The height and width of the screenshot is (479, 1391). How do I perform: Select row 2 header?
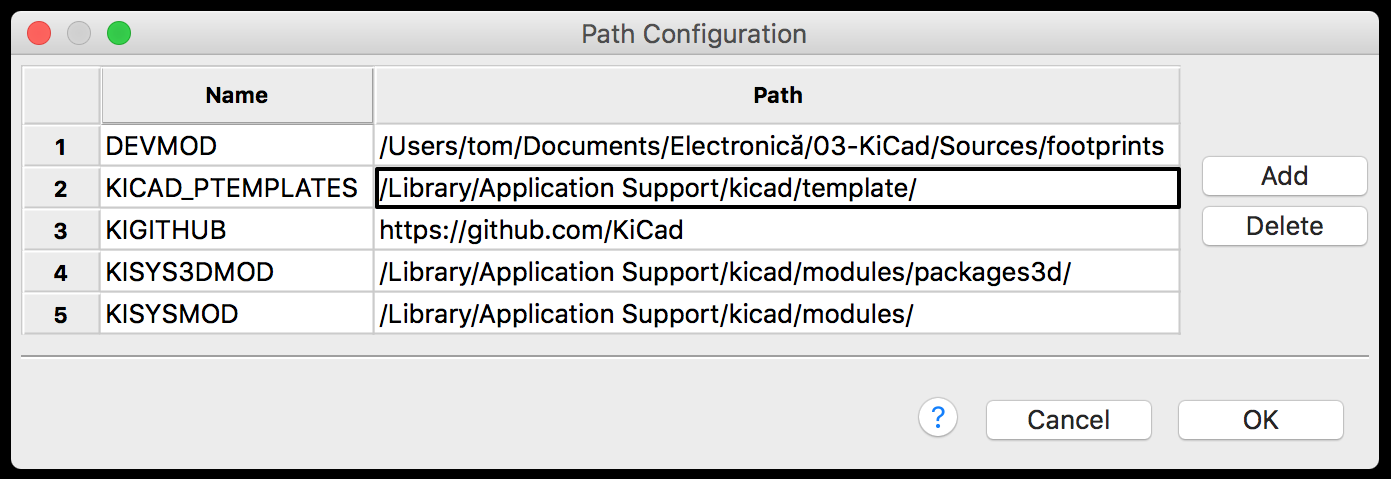tap(61, 189)
